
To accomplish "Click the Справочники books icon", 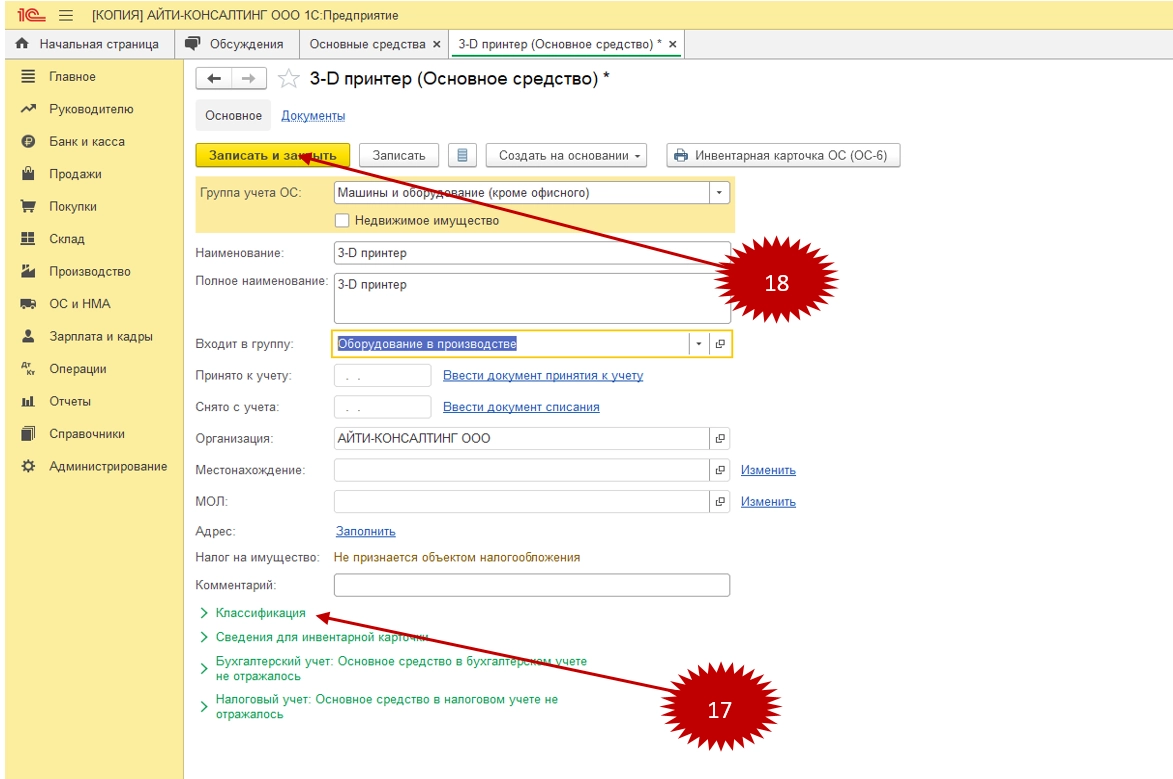I will [x=28, y=433].
